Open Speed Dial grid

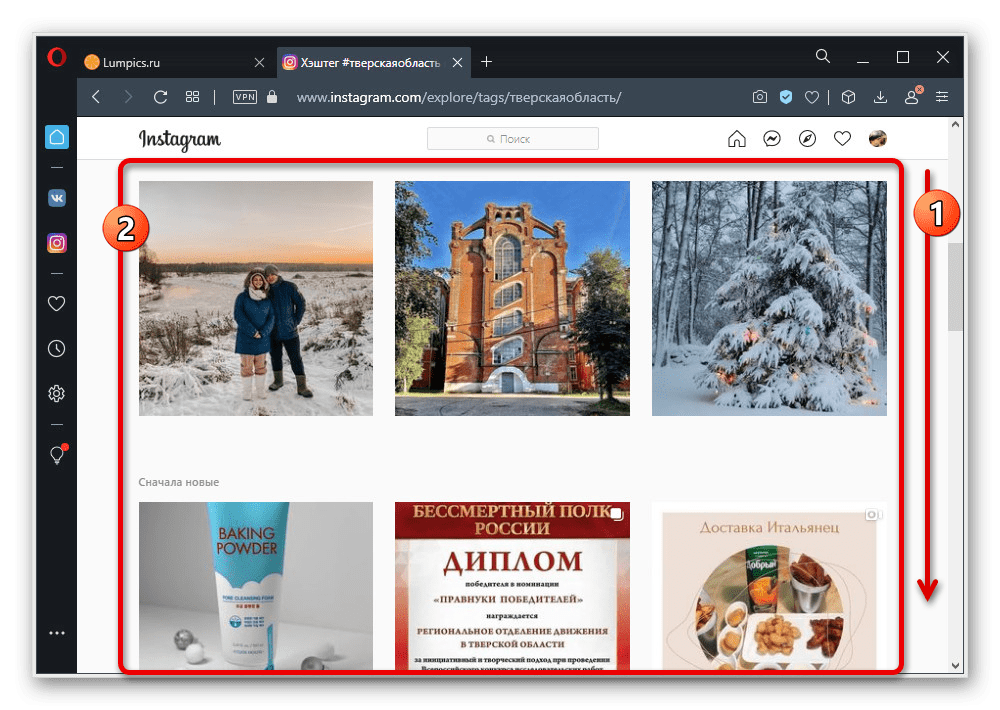point(193,97)
